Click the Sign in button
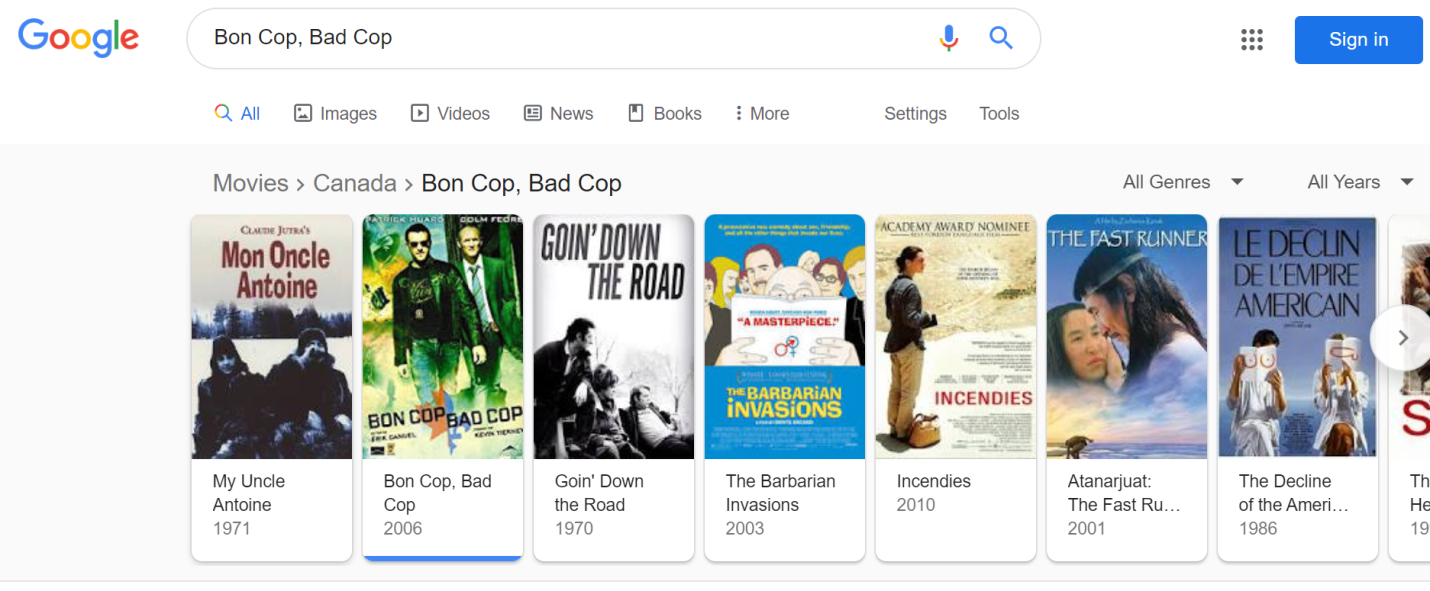The image size is (1430, 591). pyautogui.click(x=1358, y=40)
